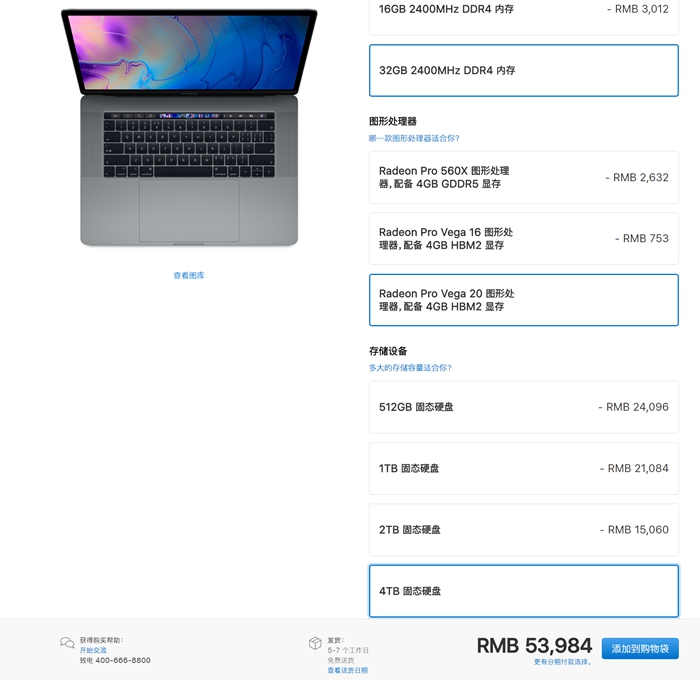Open the 查看送货日期 delivery dates link
The width and height of the screenshot is (700, 680).
(347, 670)
